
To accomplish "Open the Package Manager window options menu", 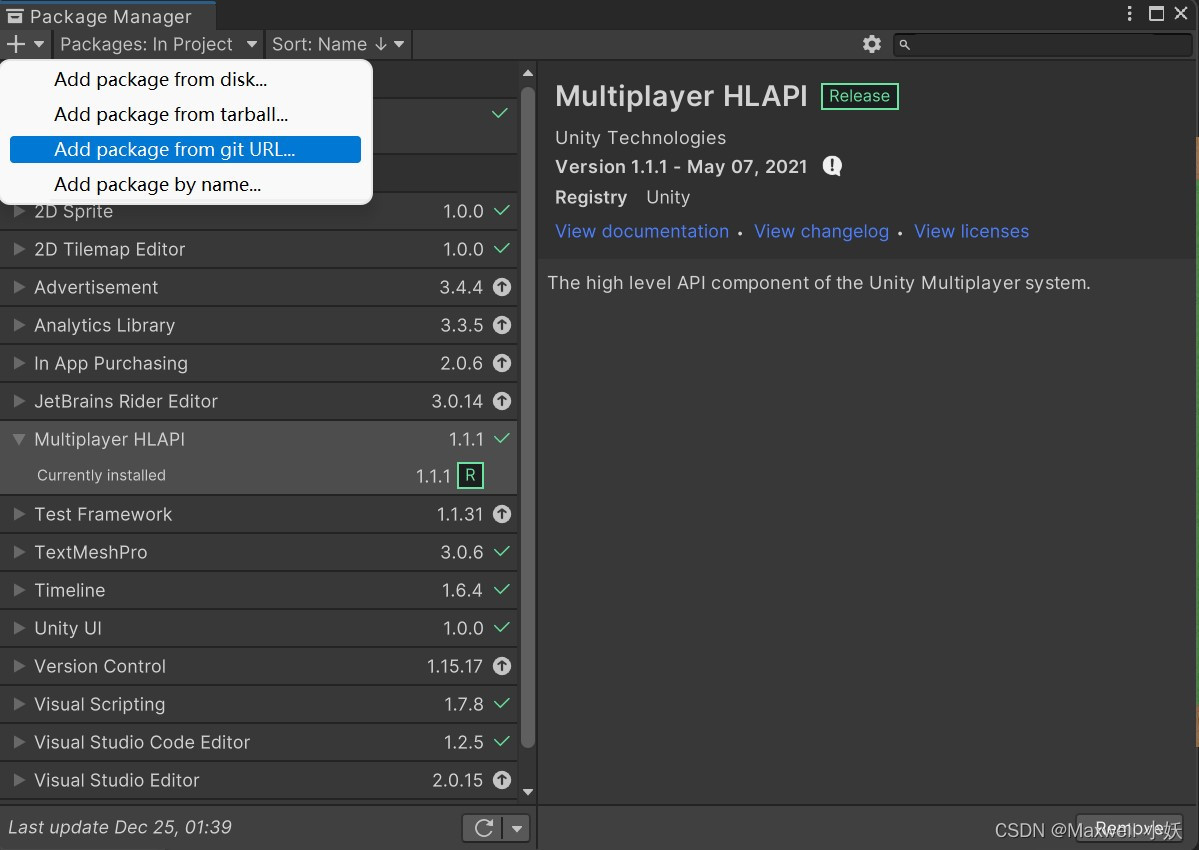I will (1129, 14).
